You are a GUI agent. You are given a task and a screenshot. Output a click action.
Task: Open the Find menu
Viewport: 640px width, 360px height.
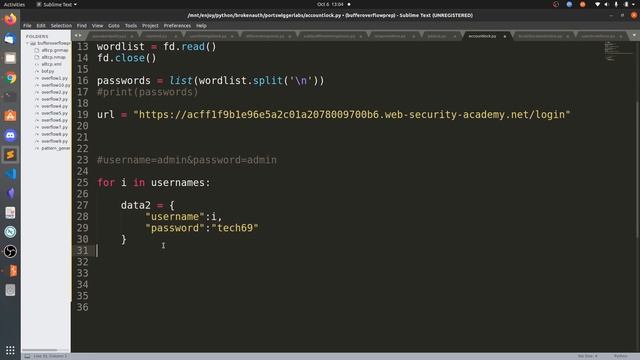pos(82,25)
